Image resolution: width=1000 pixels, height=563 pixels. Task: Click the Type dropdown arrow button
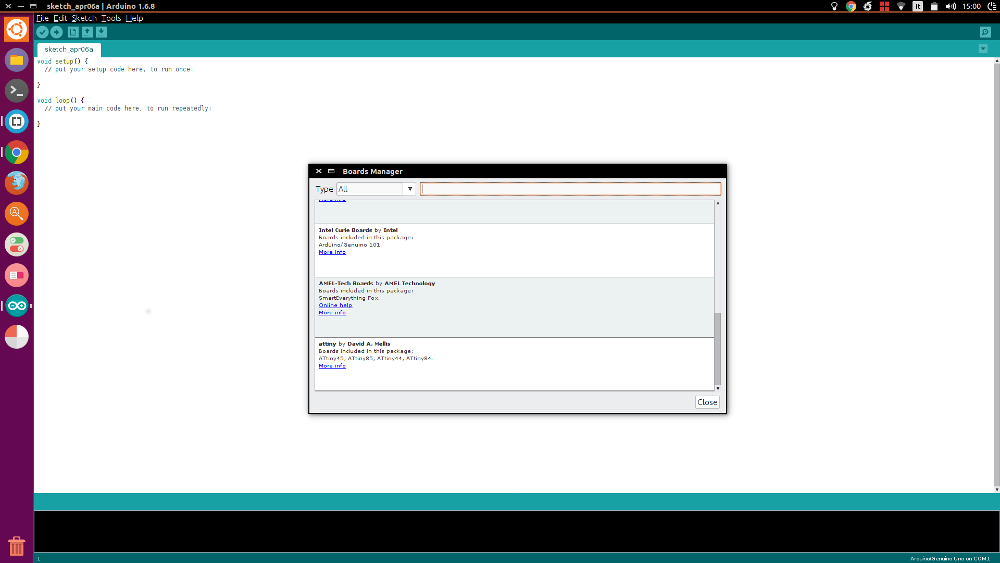point(409,189)
